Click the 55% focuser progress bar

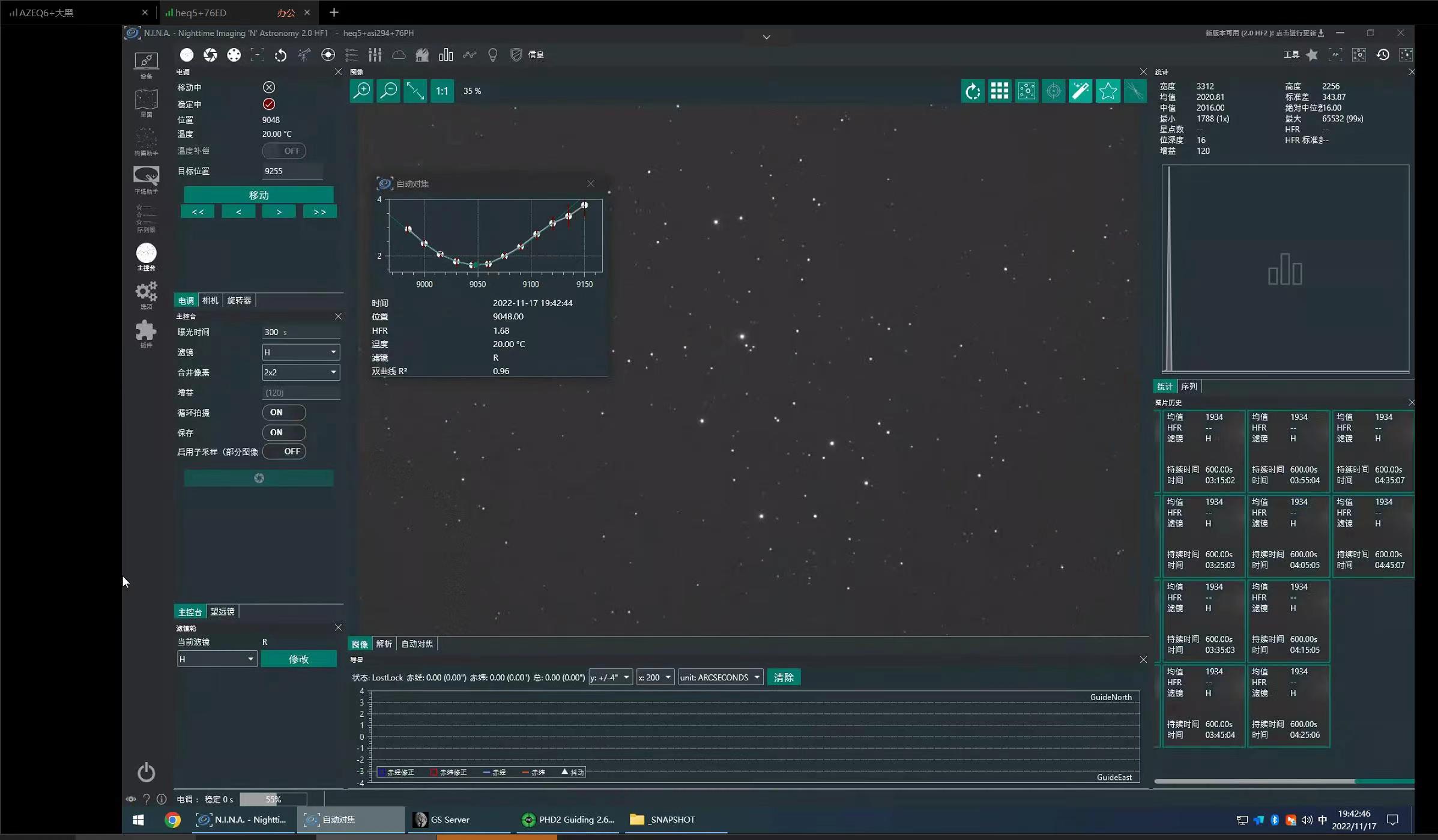(273, 799)
